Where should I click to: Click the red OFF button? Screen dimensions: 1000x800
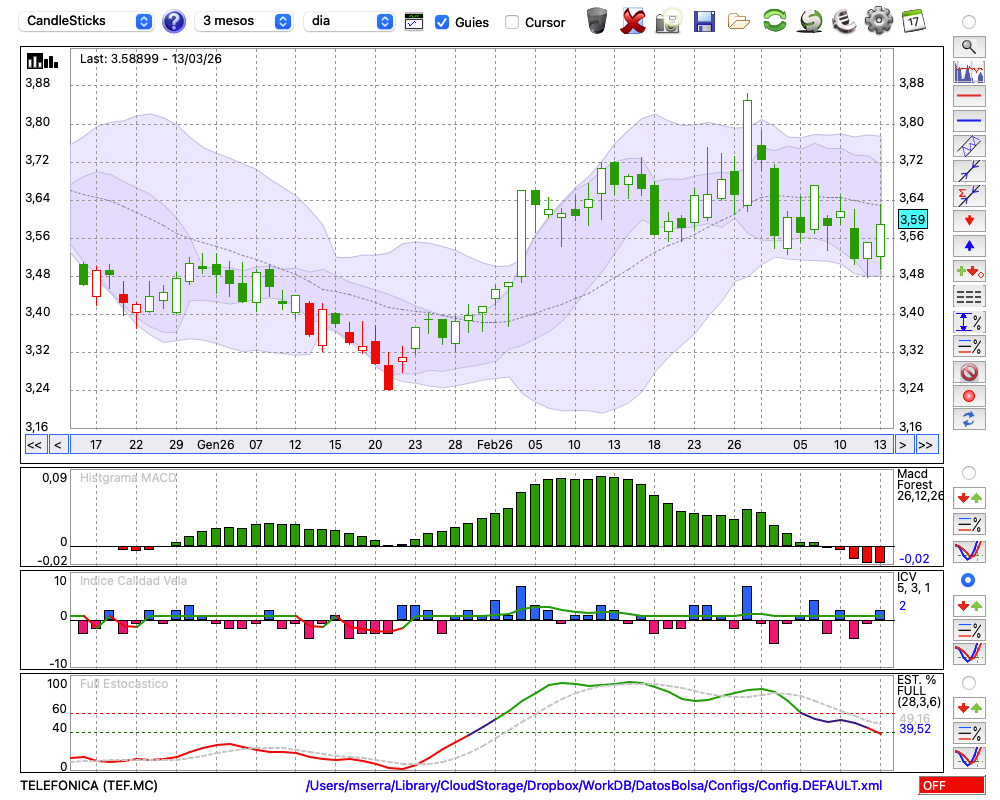pyautogui.click(x=950, y=786)
